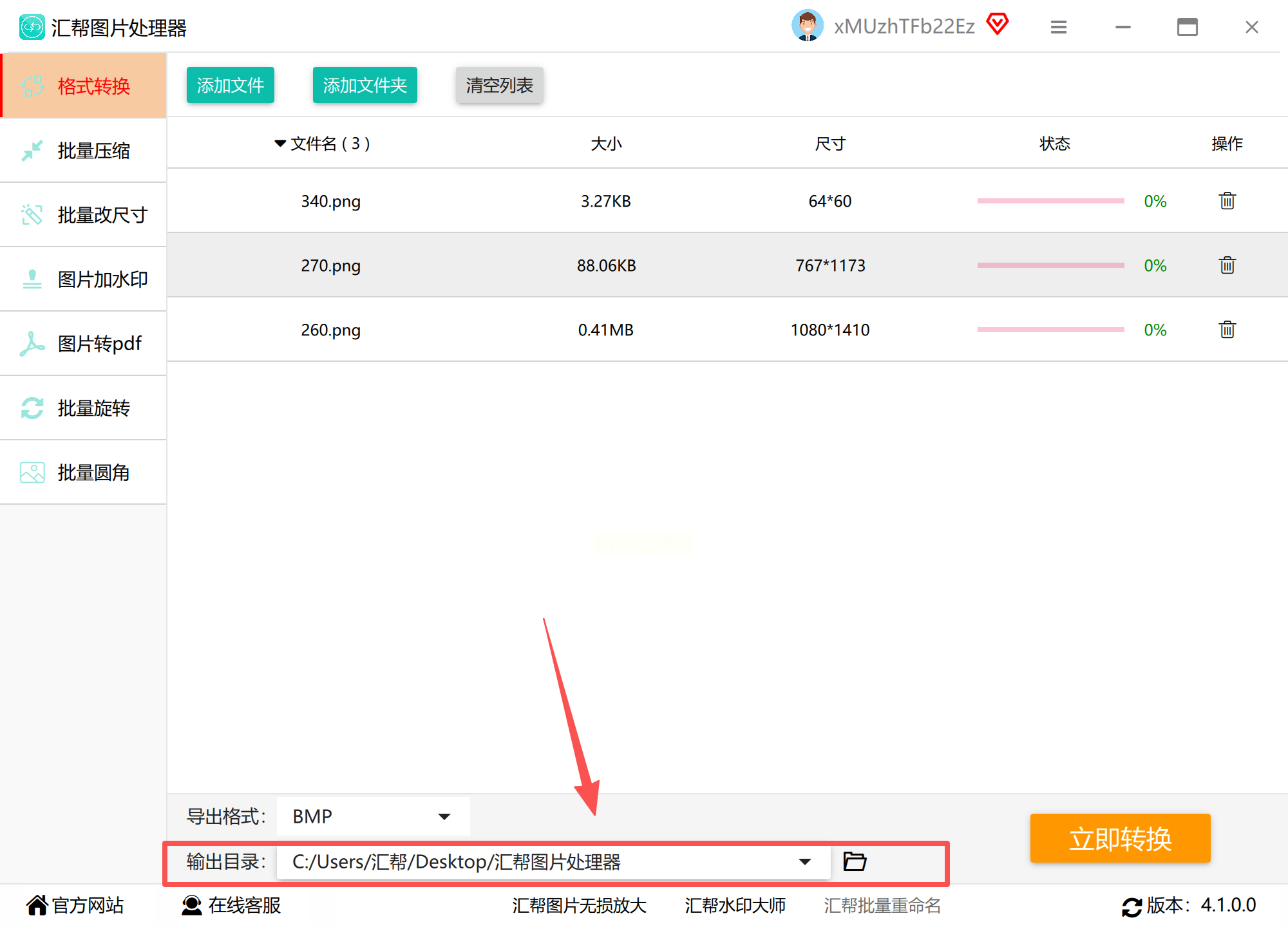Click the 汇帮图片处理器 app logo
Viewport: 1288px width, 927px height.
tap(32, 27)
